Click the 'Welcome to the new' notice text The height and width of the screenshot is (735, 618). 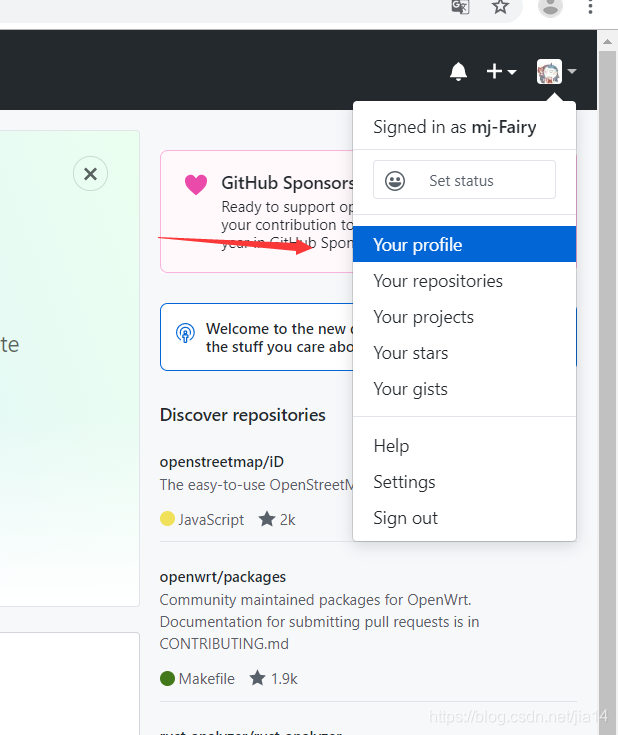coord(279,338)
